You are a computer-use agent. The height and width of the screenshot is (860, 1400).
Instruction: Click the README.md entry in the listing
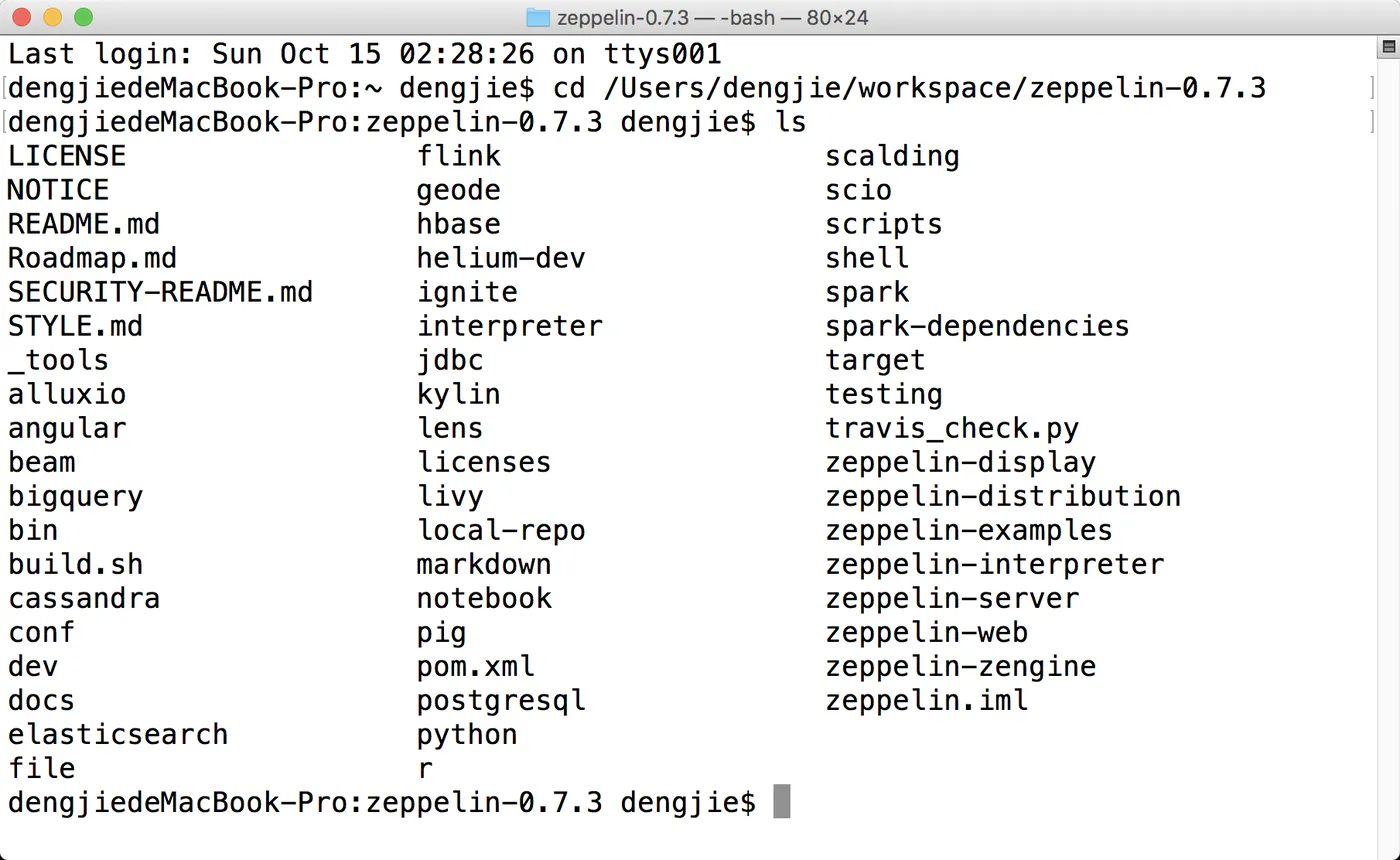(x=84, y=224)
